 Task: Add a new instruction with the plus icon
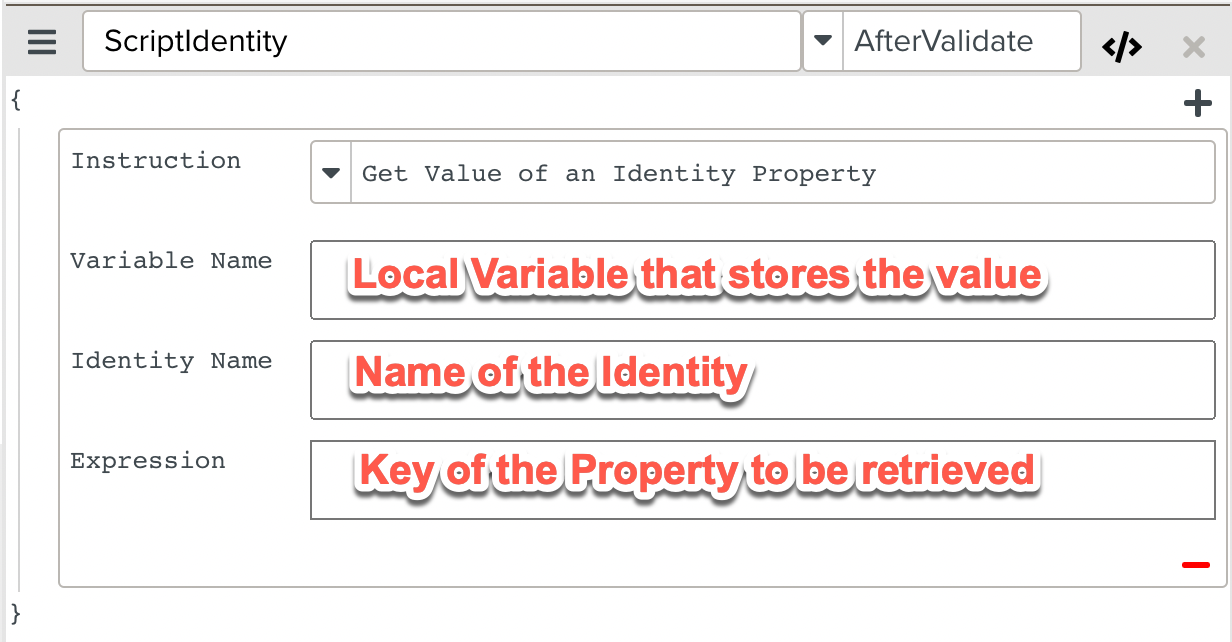click(1197, 103)
